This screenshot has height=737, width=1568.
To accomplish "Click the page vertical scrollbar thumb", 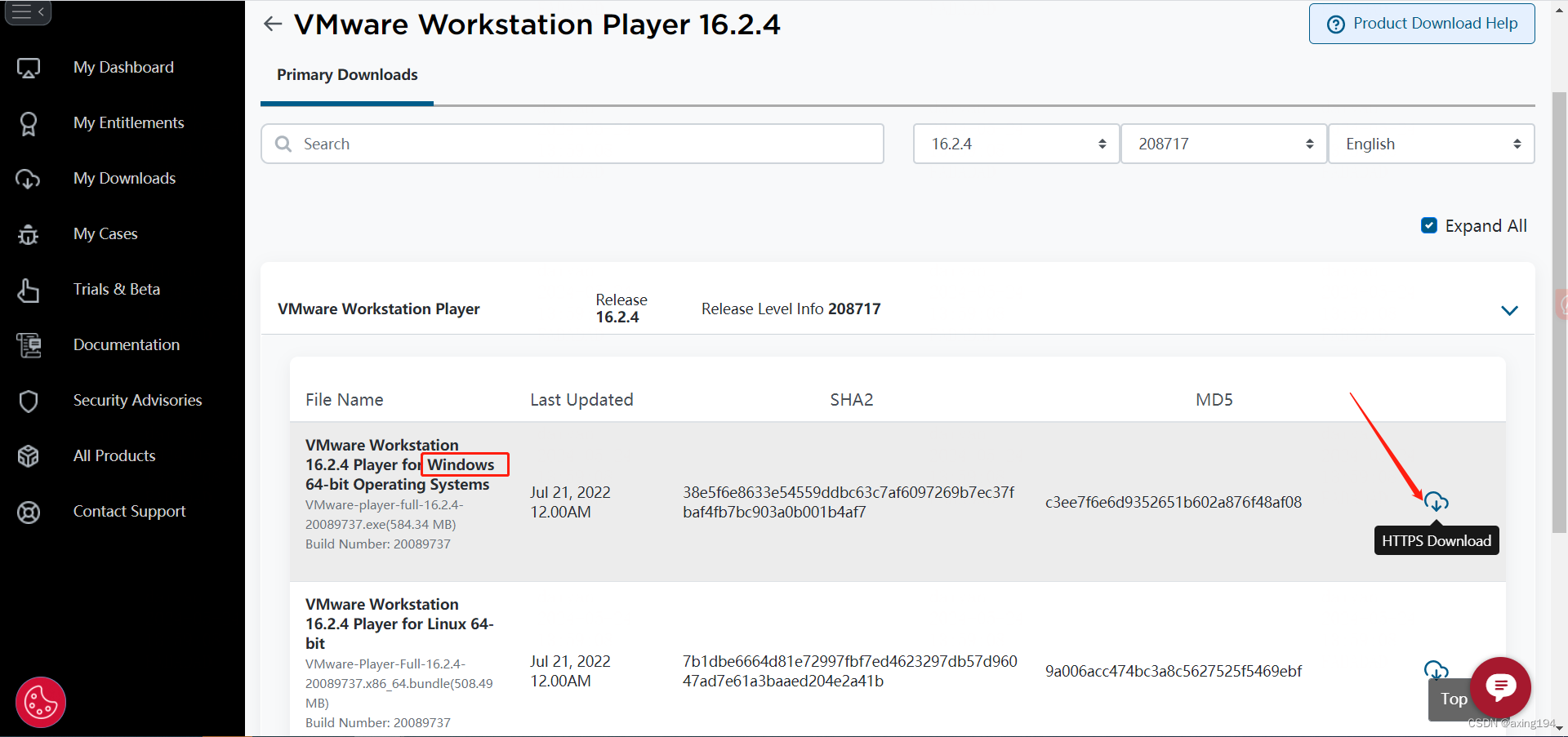I will (1559, 312).
